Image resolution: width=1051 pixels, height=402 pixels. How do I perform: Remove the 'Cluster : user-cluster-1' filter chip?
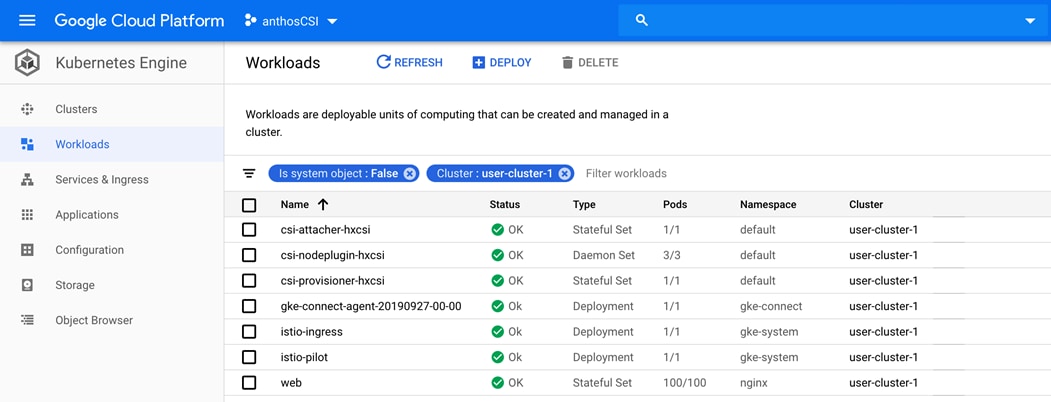[x=565, y=174]
